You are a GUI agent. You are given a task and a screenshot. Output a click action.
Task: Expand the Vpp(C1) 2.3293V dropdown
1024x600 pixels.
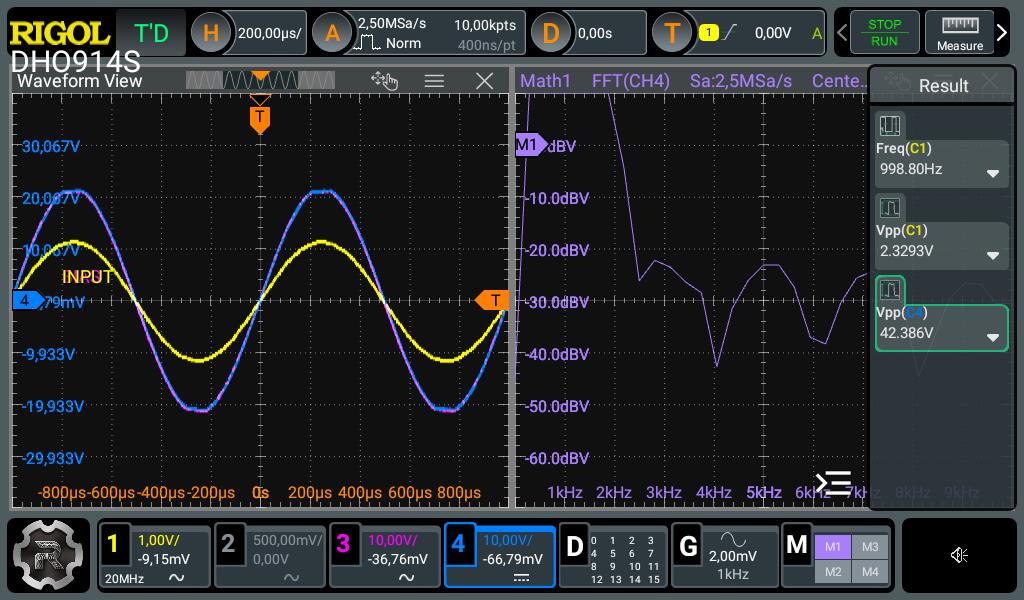click(x=993, y=255)
